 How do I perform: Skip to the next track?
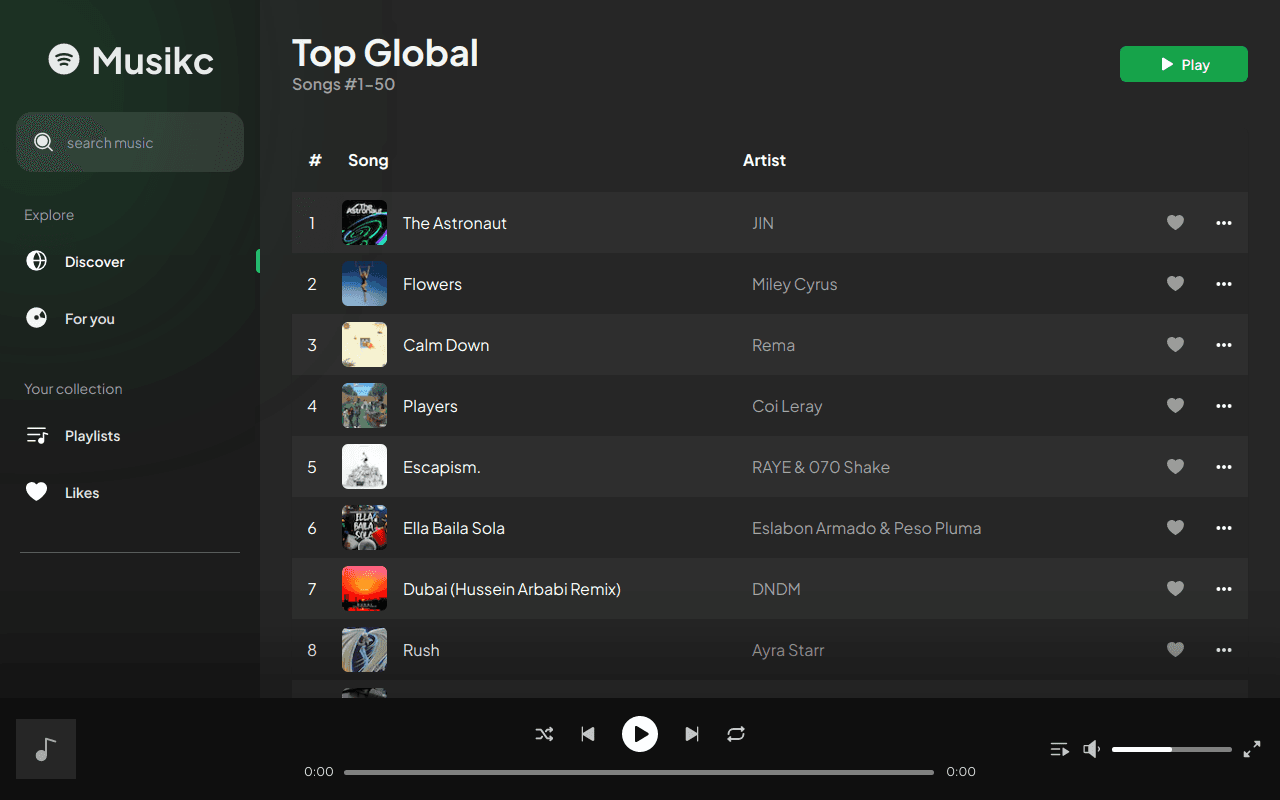(692, 734)
